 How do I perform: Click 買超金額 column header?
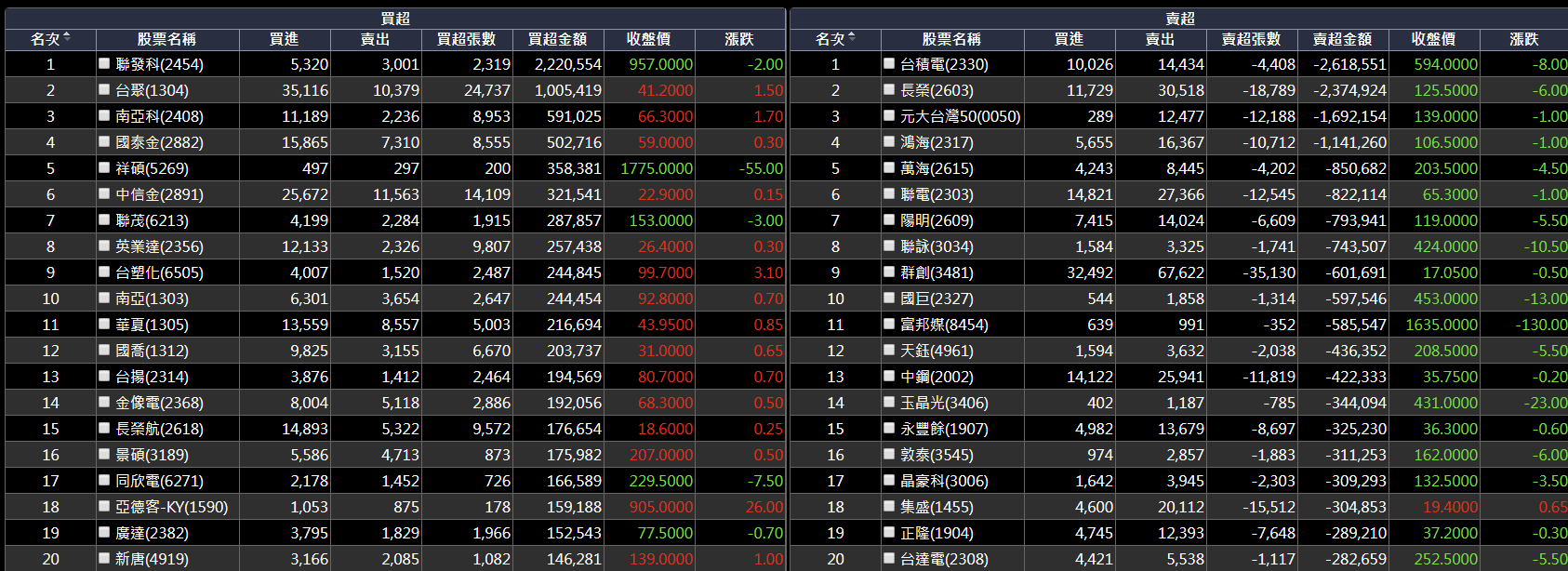click(x=558, y=39)
